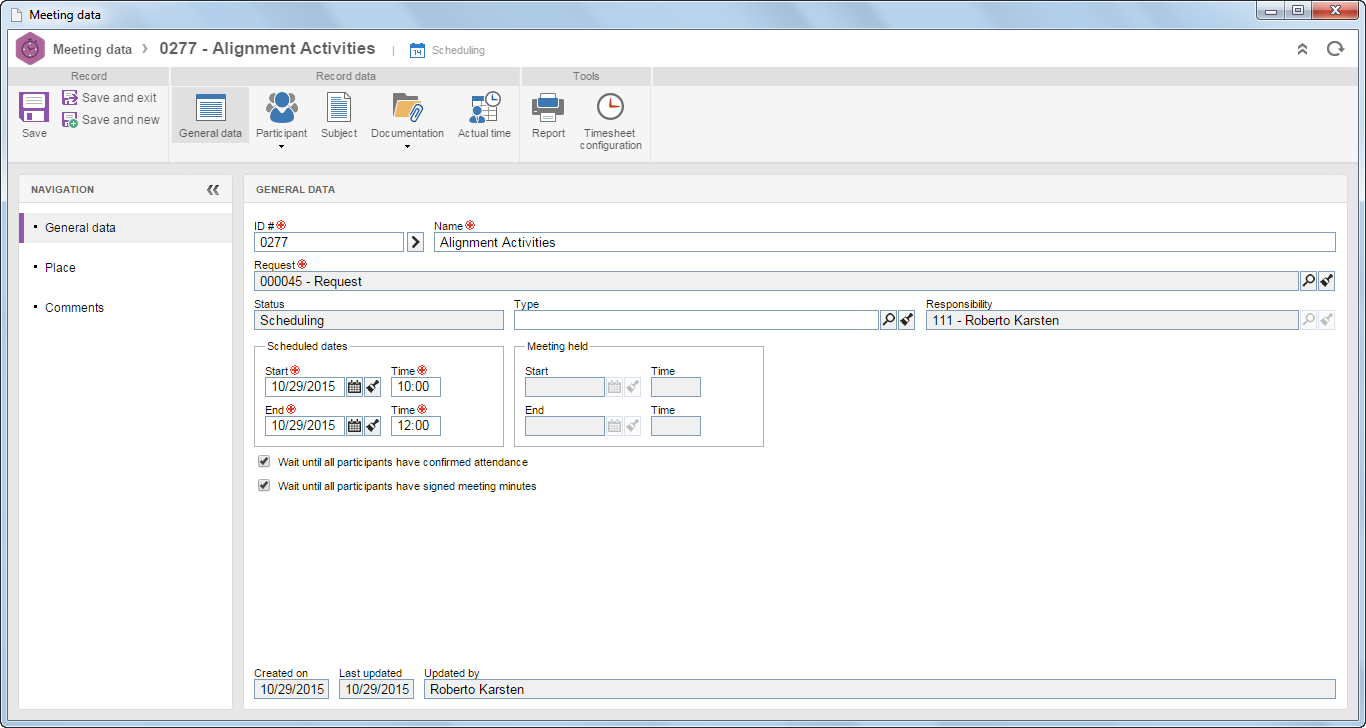Screen dimensions: 1366x728
Task: Expand the Documentation dropdown arrow
Action: pyautogui.click(x=407, y=147)
